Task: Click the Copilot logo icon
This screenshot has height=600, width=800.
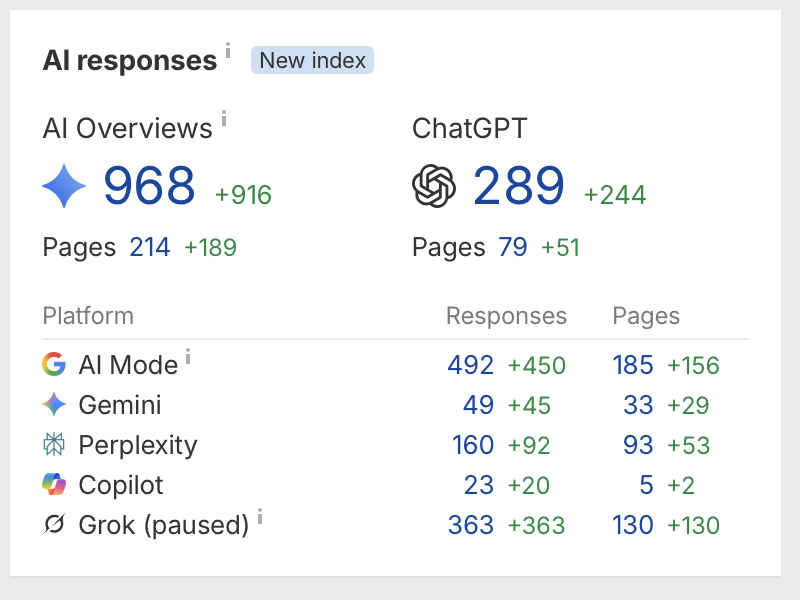Action: (x=54, y=484)
